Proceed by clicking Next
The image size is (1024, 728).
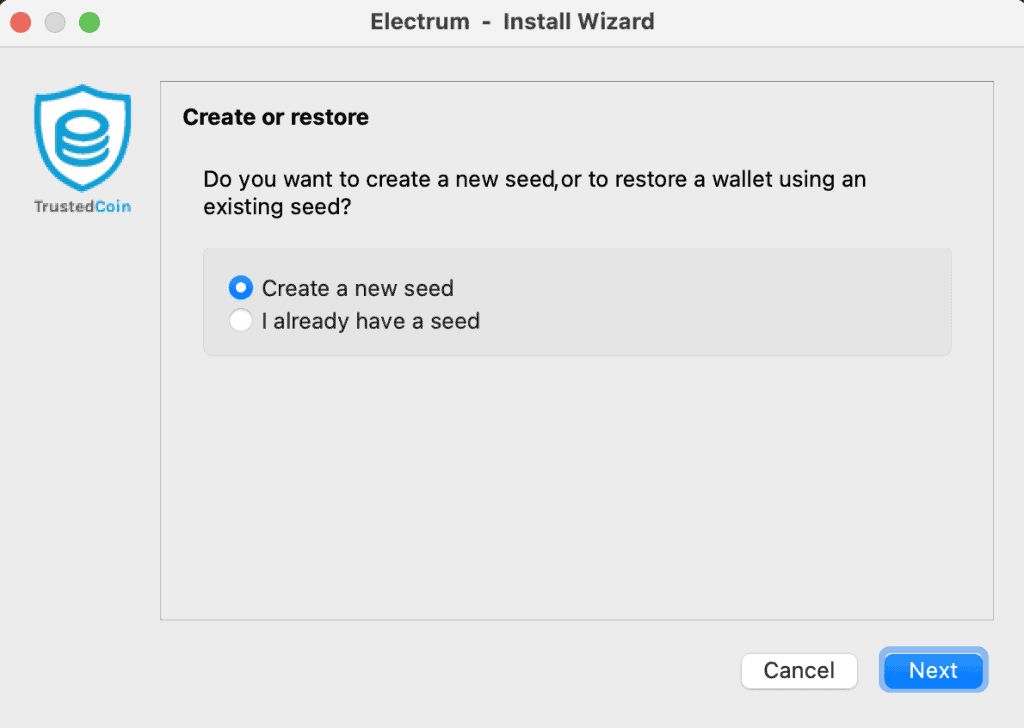pyautogui.click(x=933, y=670)
